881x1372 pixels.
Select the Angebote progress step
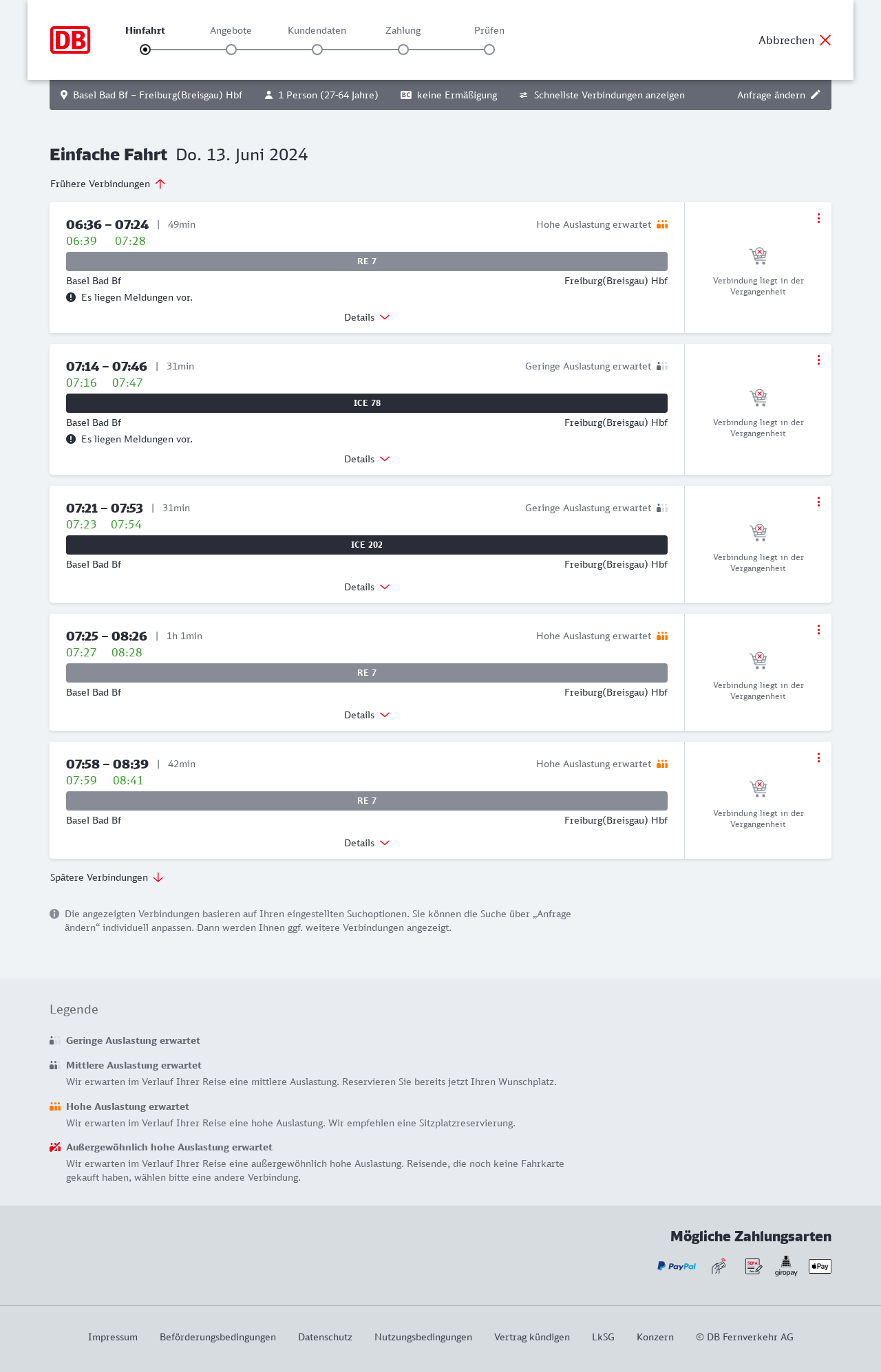[231, 50]
